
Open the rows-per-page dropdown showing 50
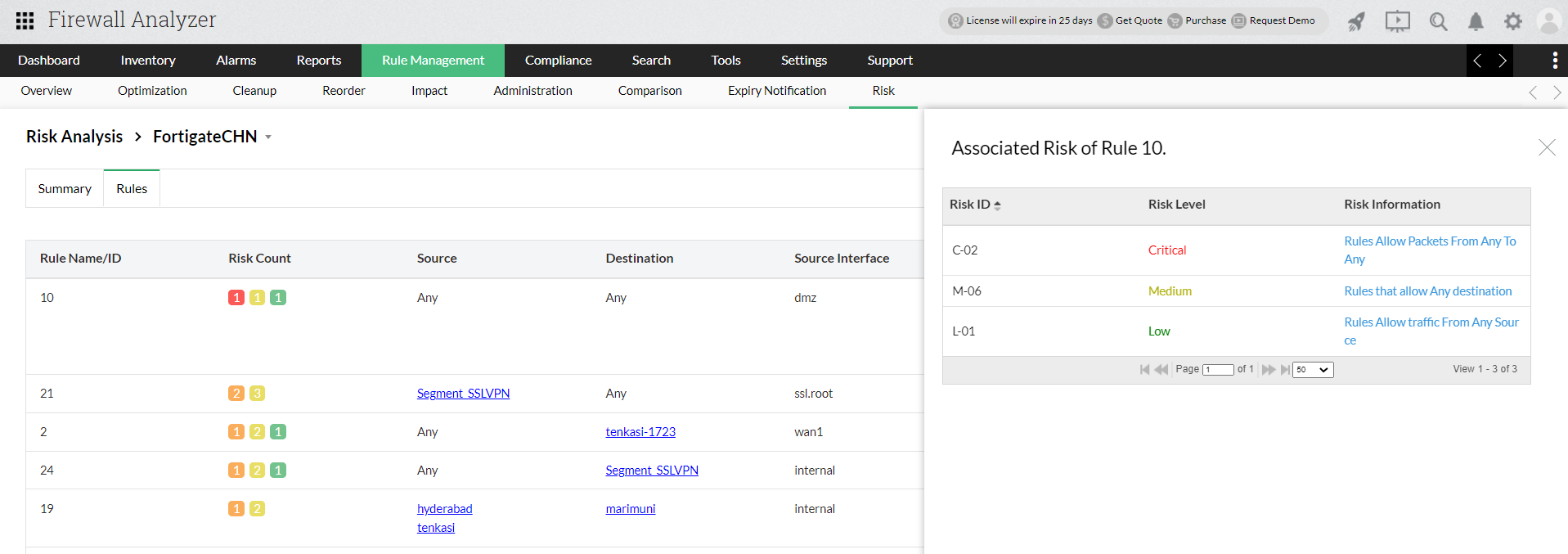pyautogui.click(x=1312, y=370)
